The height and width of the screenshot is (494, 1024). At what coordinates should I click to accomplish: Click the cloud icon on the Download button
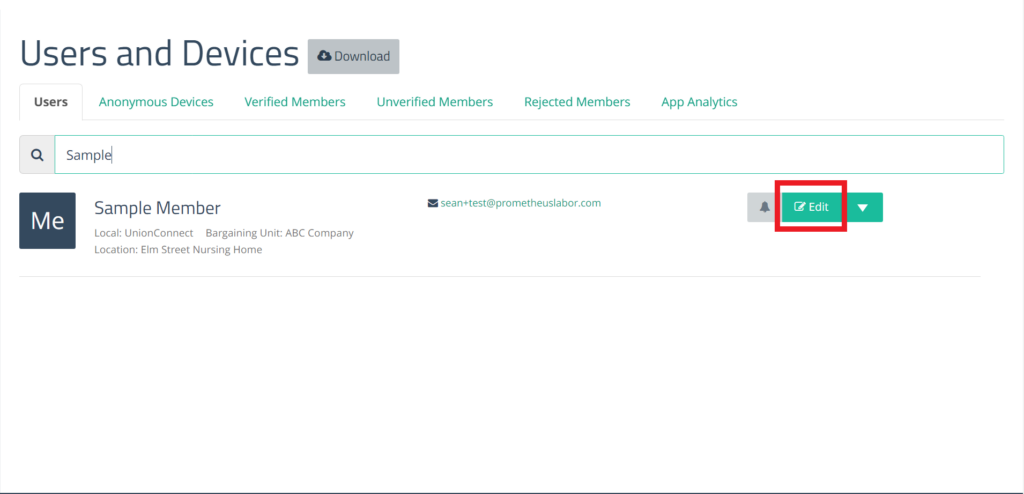(x=324, y=56)
